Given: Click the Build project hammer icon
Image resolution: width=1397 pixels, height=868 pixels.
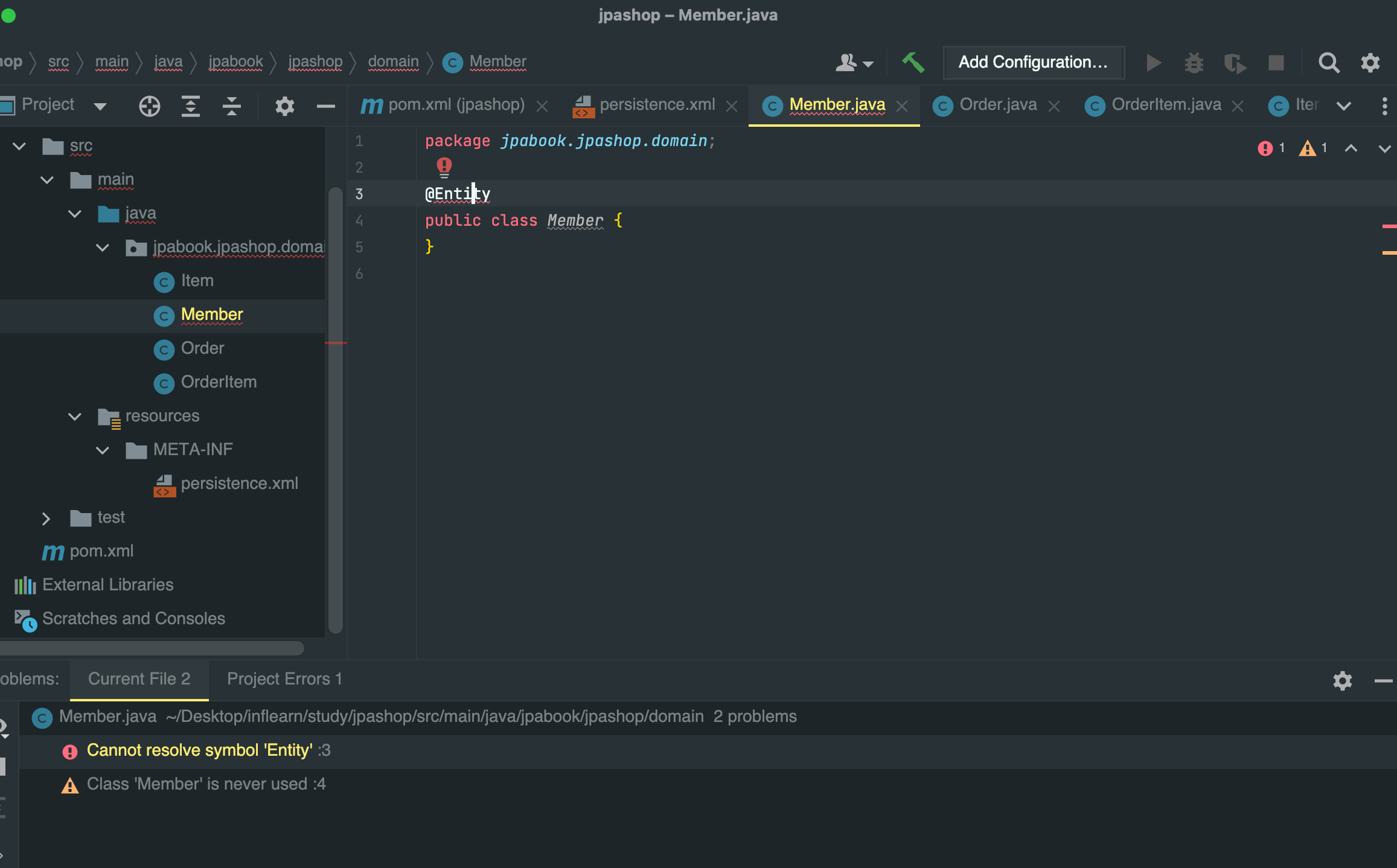Looking at the screenshot, I should pyautogui.click(x=913, y=62).
